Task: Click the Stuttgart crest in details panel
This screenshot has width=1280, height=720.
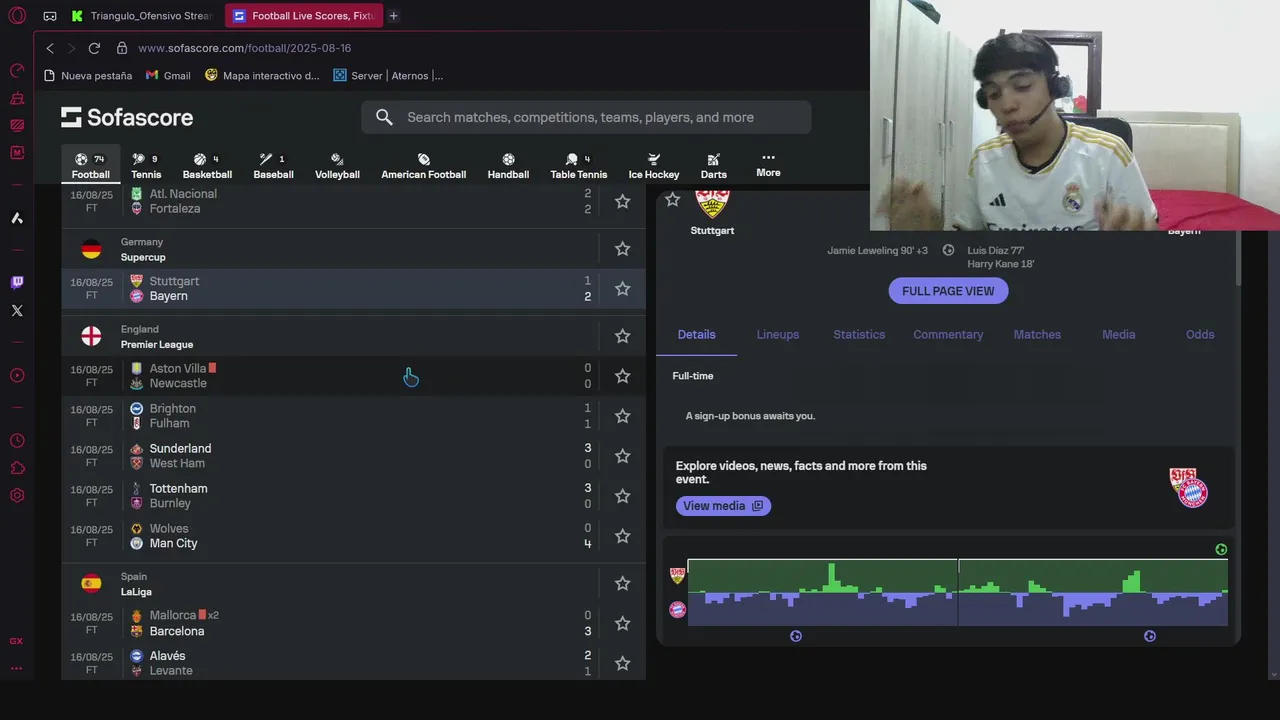Action: click(x=712, y=203)
